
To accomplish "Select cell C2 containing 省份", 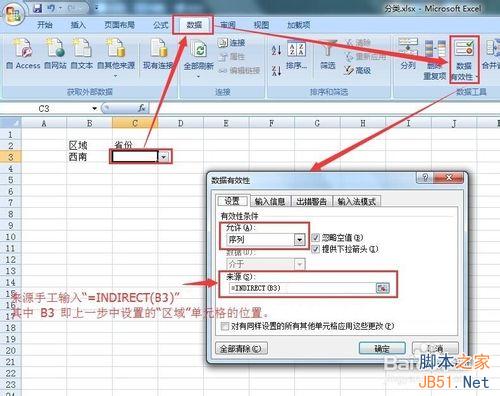I will click(135, 145).
